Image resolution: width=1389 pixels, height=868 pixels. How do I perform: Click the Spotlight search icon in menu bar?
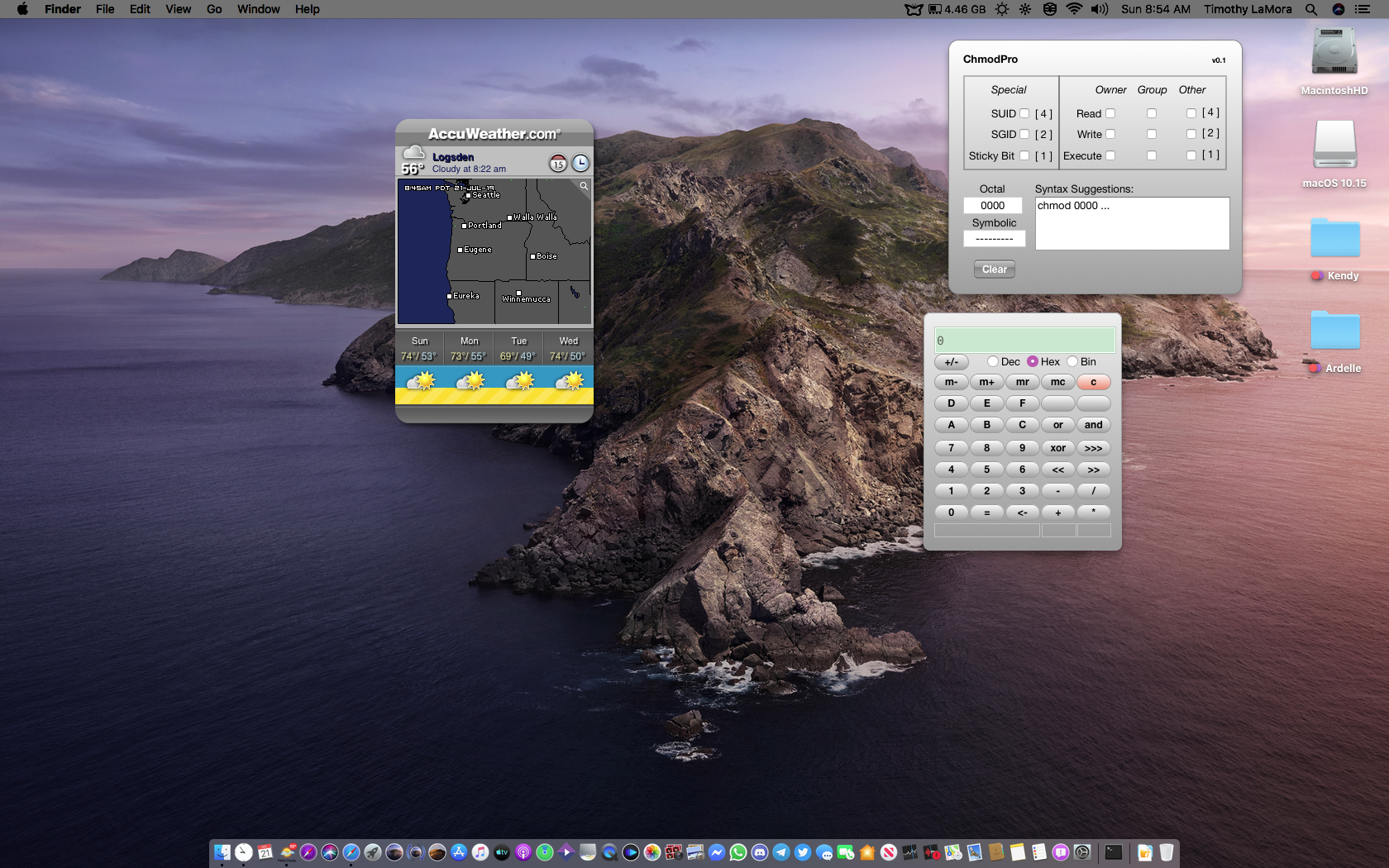click(1311, 9)
